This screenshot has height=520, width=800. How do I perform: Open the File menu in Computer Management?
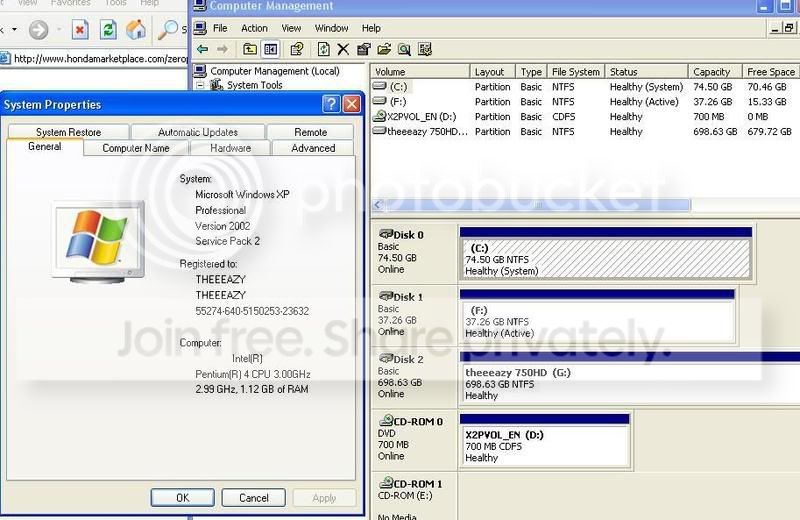point(220,28)
